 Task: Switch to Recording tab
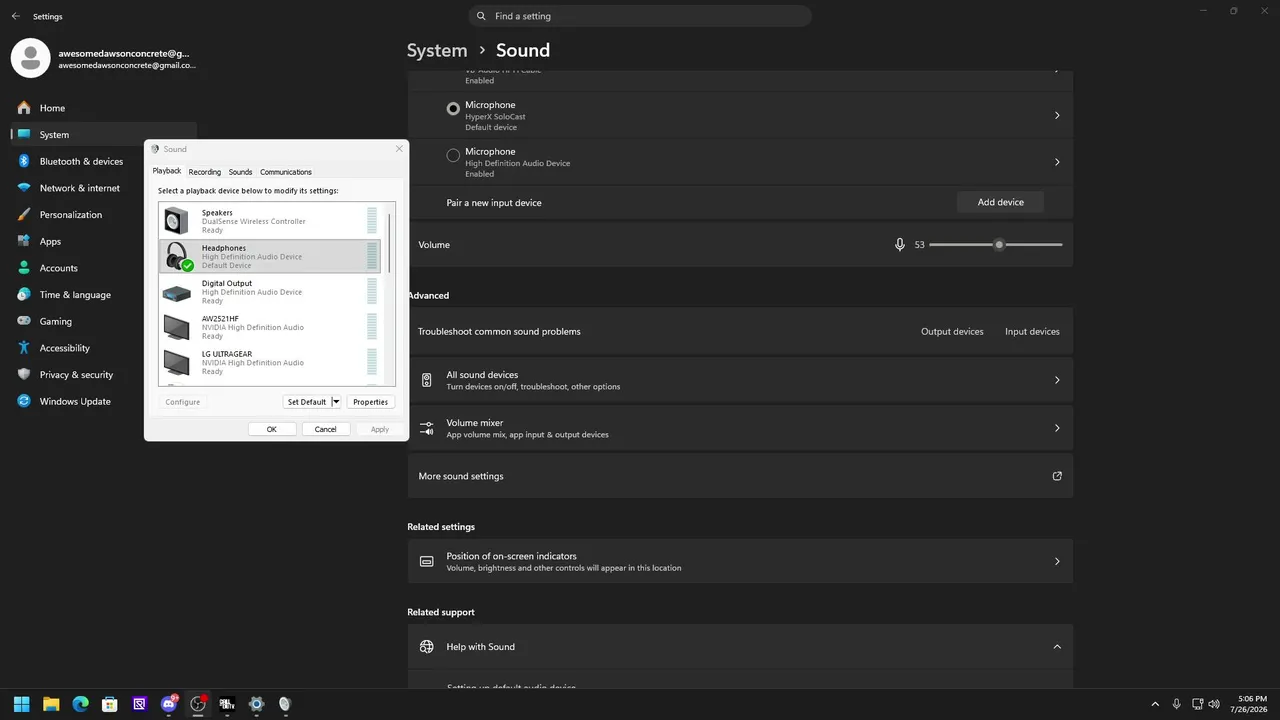click(205, 172)
